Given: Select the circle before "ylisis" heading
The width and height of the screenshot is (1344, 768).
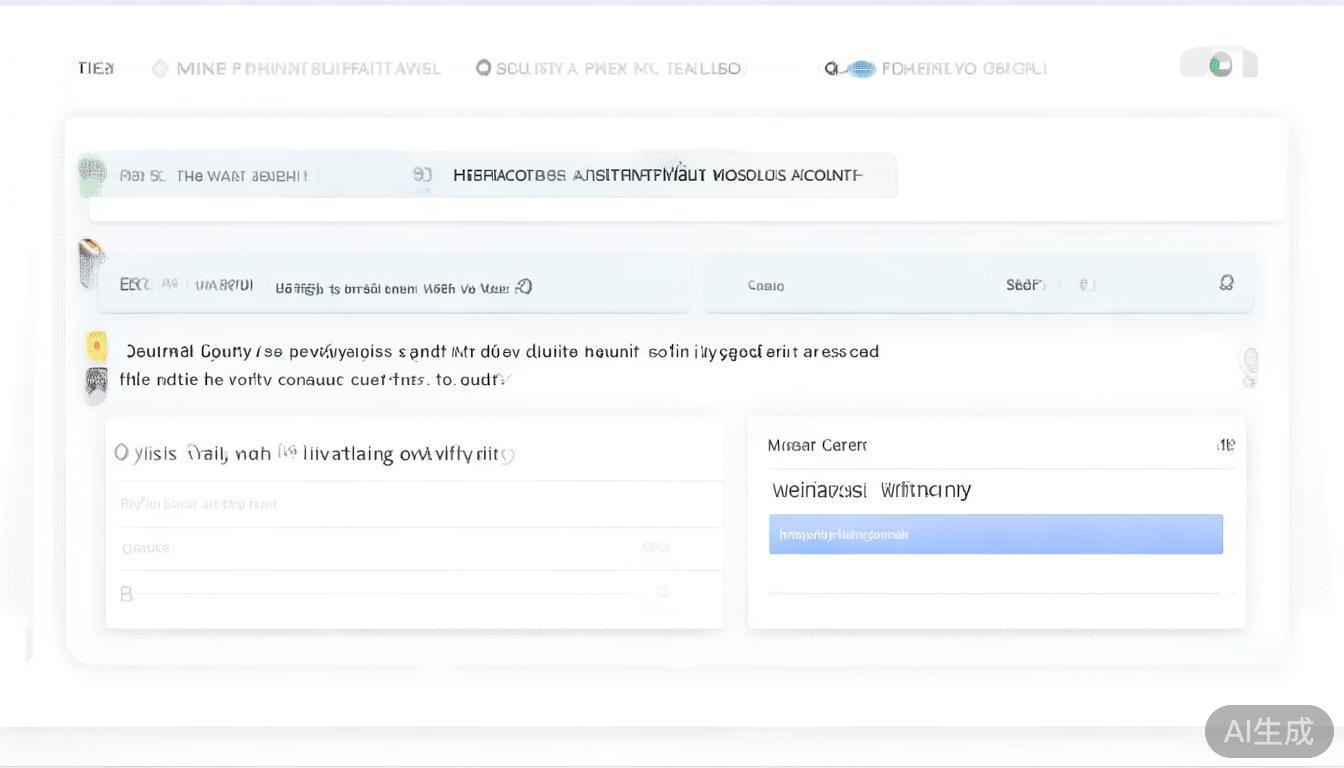Looking at the screenshot, I should 122,453.
